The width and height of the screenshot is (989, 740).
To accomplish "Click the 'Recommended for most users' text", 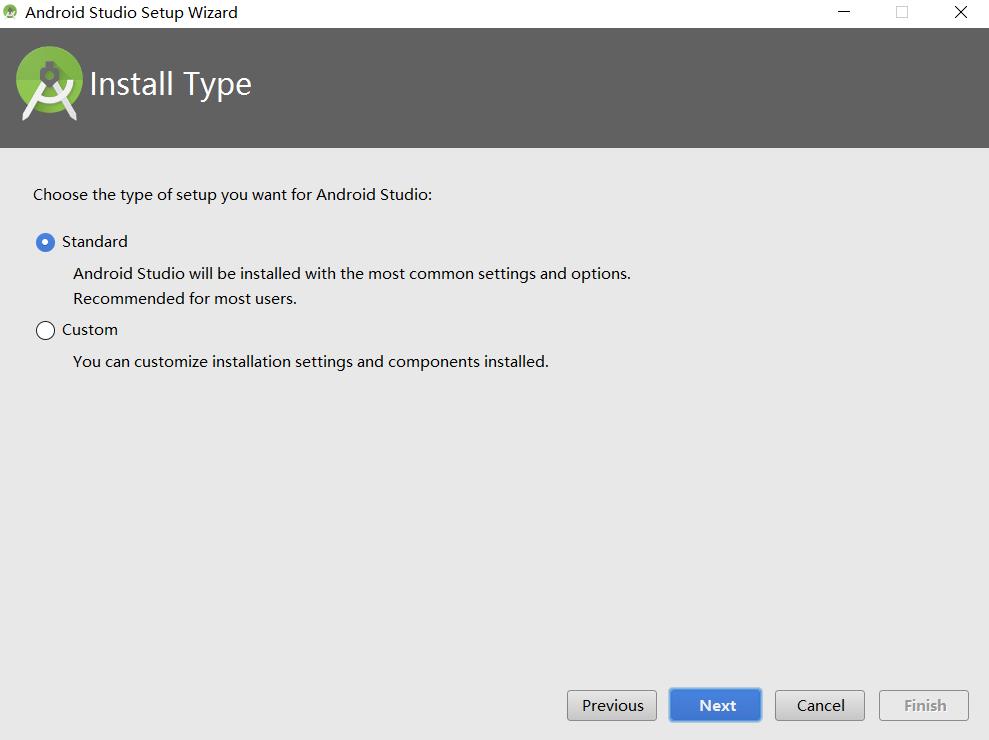I will tap(185, 298).
